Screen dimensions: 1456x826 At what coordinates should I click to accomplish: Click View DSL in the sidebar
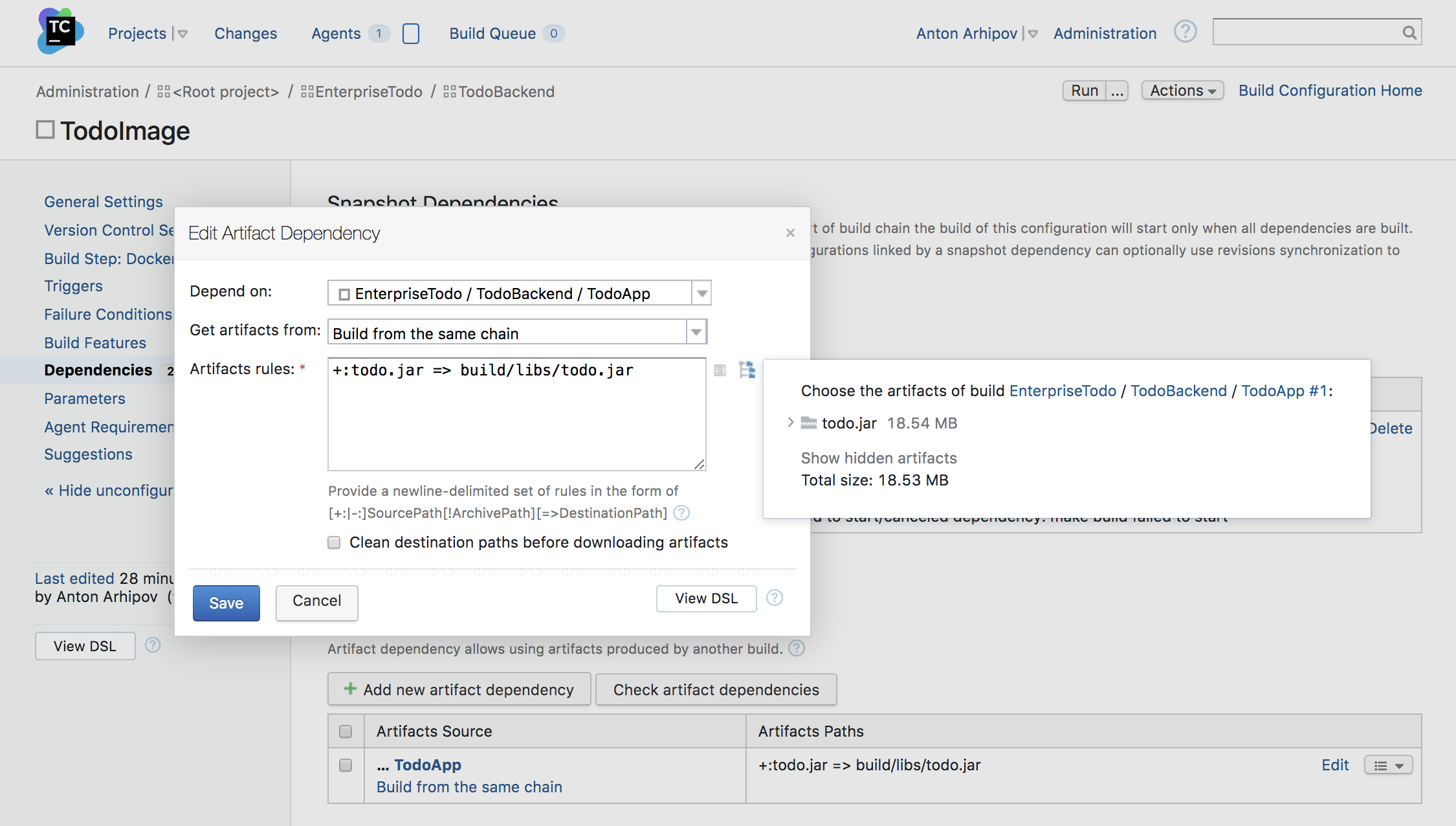[85, 646]
